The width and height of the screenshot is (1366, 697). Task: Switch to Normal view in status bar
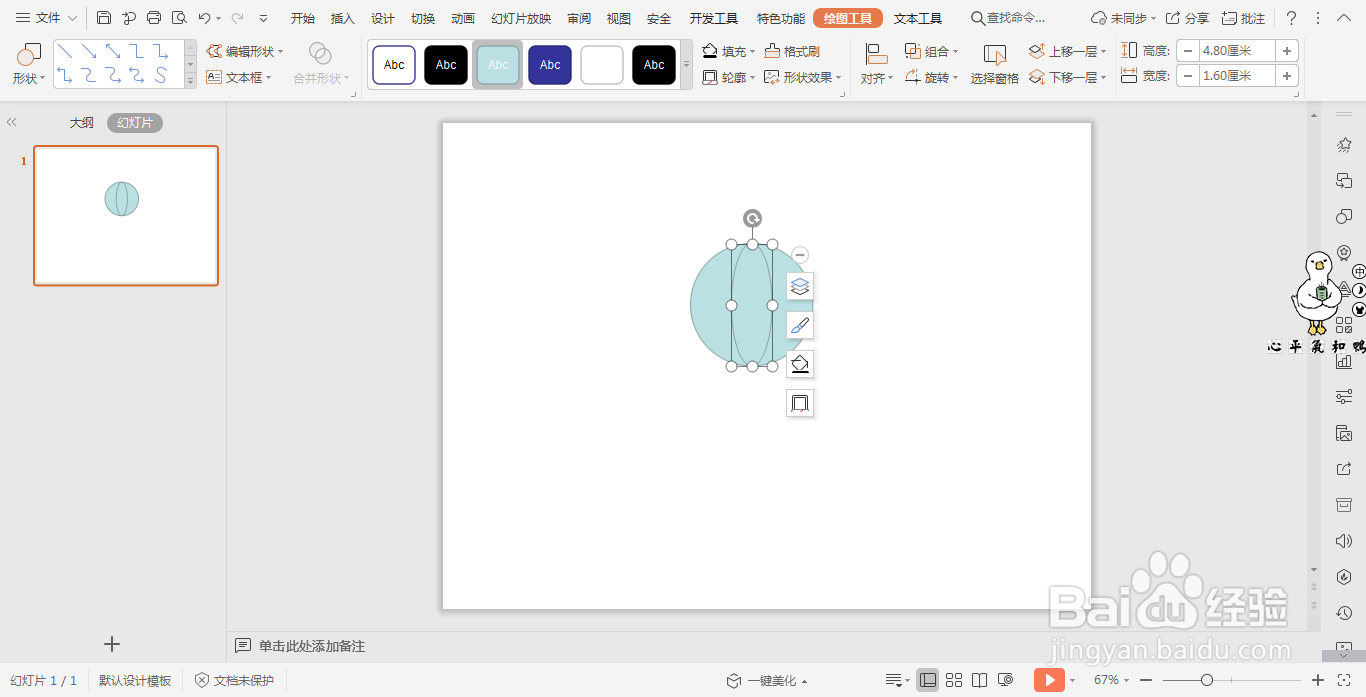[928, 680]
